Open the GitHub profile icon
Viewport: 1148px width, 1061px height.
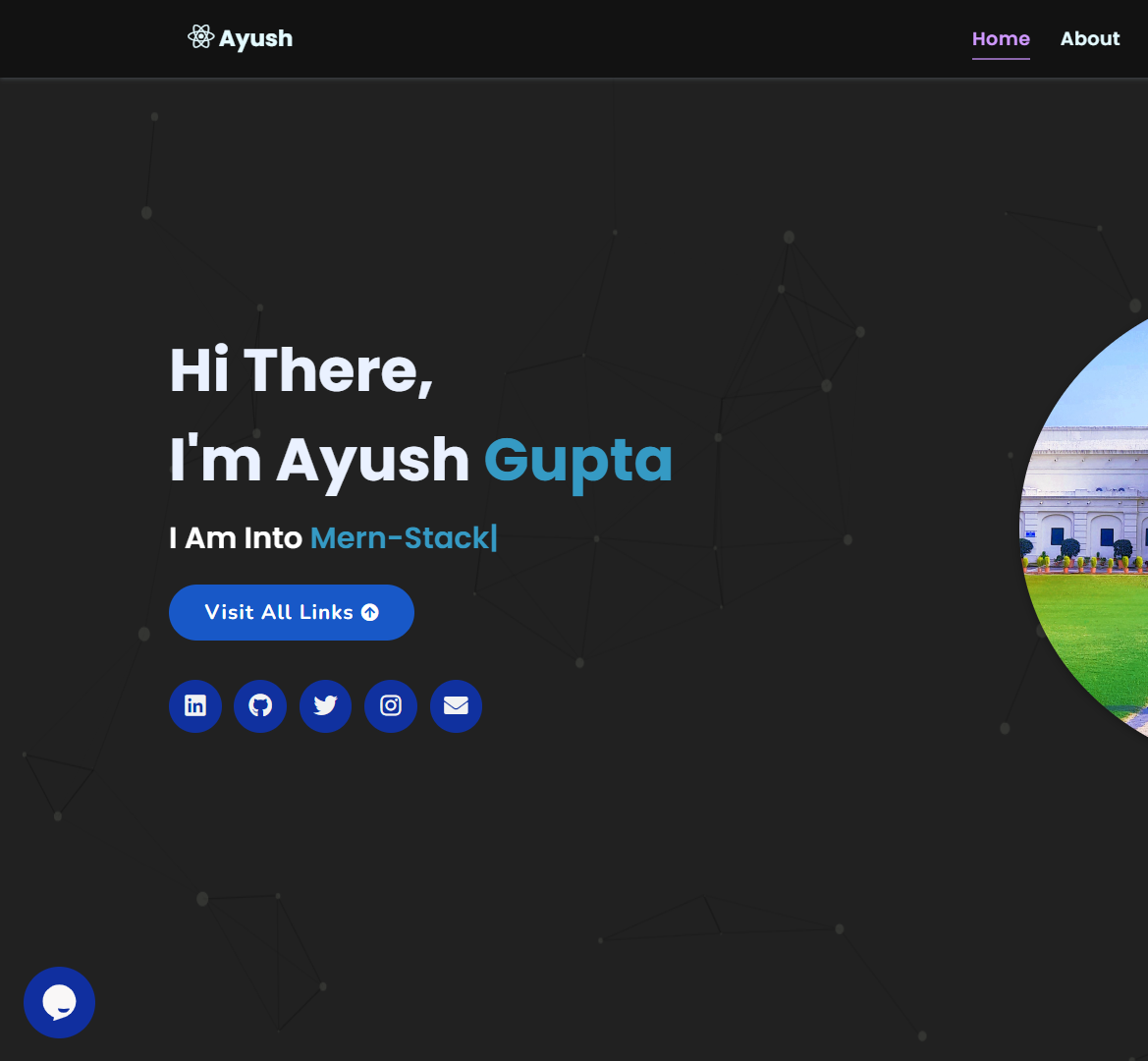click(260, 706)
